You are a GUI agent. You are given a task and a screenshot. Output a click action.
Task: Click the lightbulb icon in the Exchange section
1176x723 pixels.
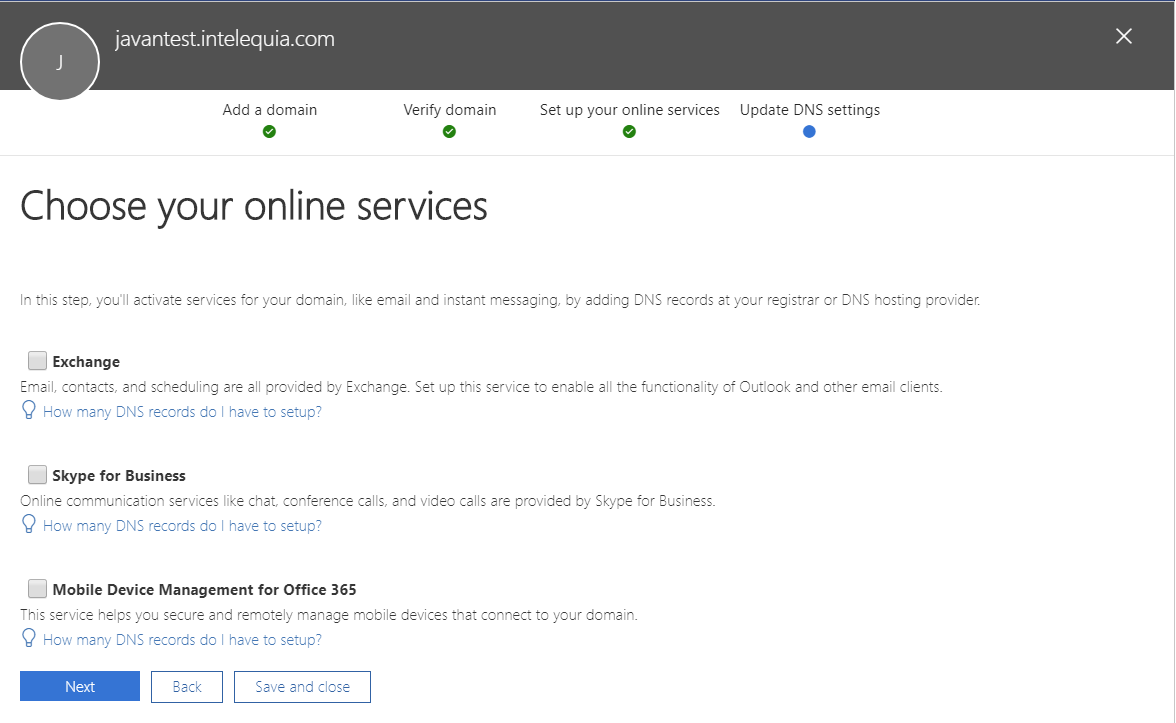point(28,410)
